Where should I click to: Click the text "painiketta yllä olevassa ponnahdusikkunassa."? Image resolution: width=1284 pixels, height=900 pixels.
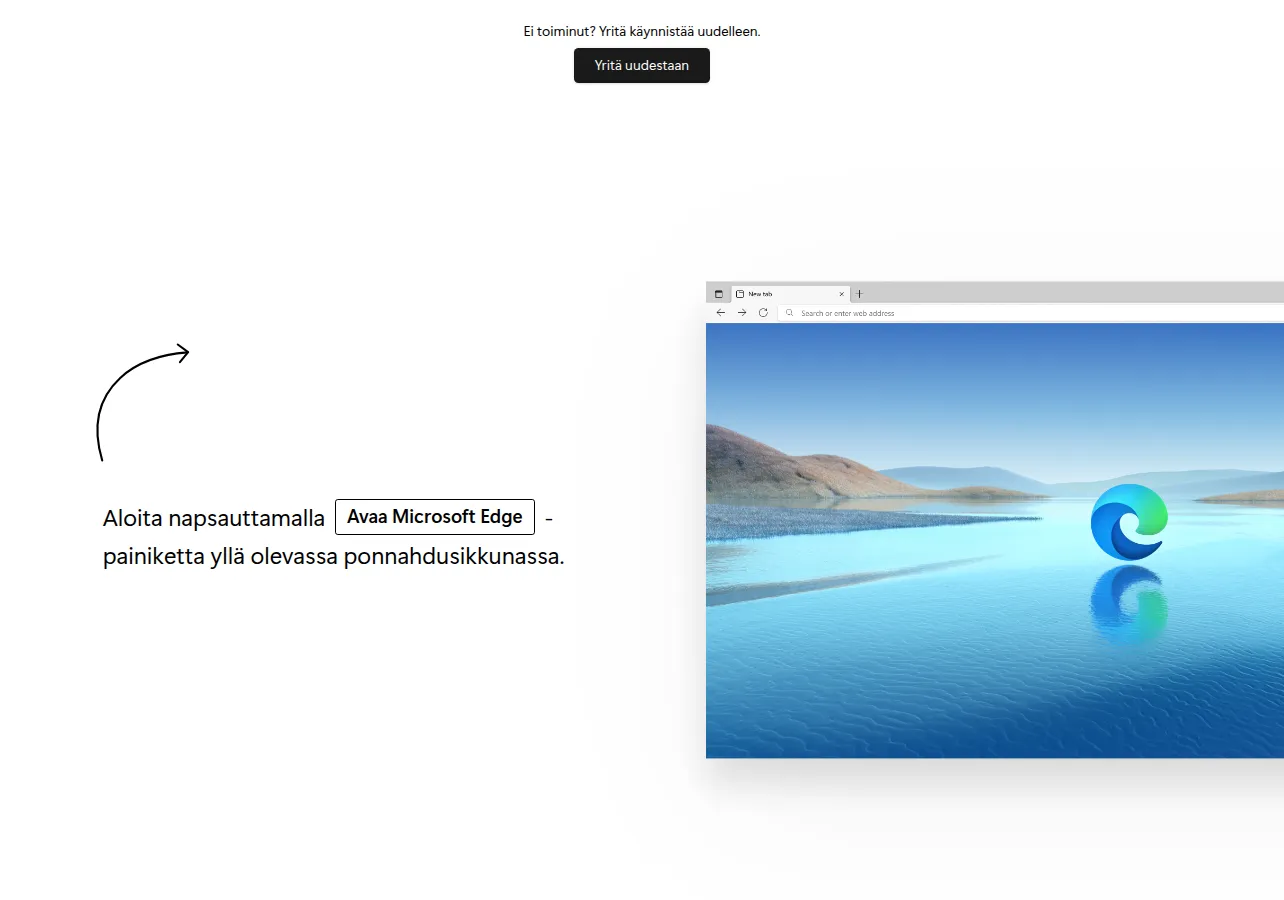334,557
